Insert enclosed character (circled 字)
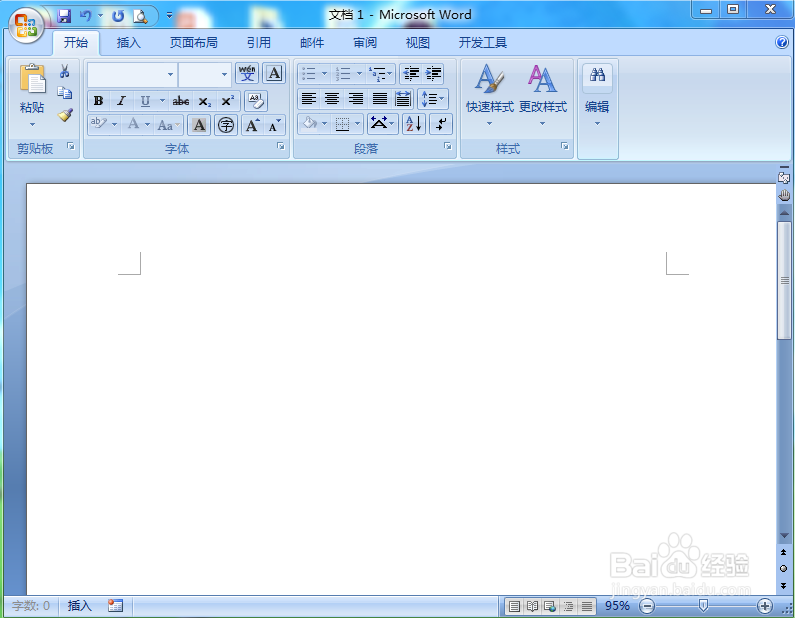795x618 pixels. (226, 125)
